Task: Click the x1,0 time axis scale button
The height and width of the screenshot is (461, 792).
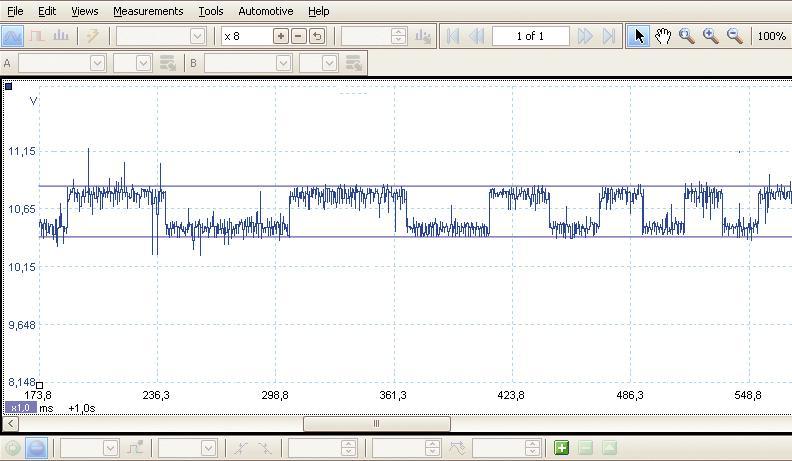Action: (21, 408)
